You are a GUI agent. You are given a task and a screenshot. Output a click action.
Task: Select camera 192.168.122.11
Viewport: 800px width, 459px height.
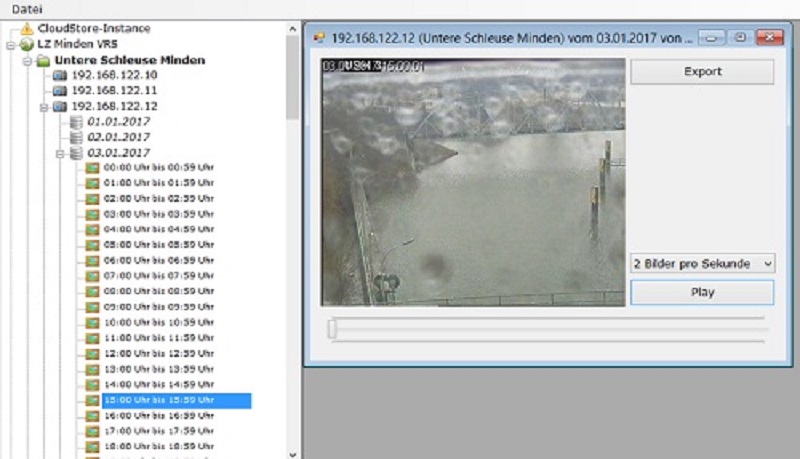[114, 91]
